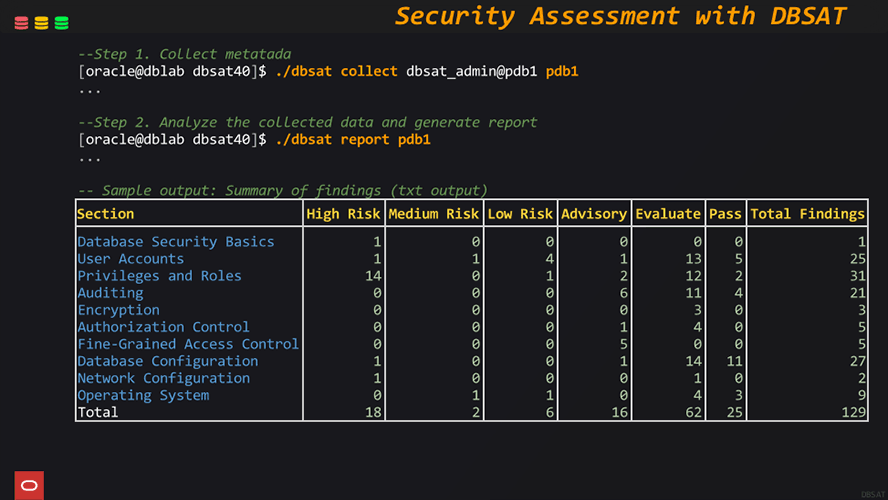Select Fine-Grained Access Control entry
The image size is (888, 500).
point(188,344)
